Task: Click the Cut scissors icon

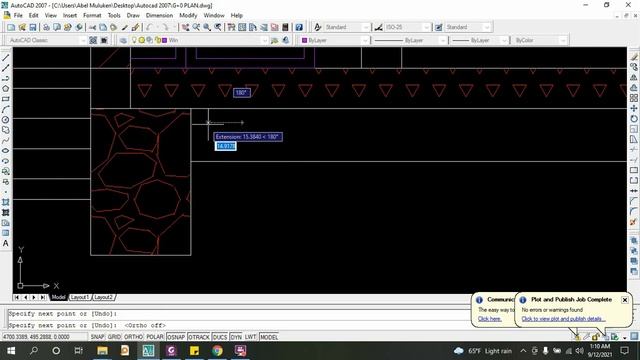Action: coord(93,27)
